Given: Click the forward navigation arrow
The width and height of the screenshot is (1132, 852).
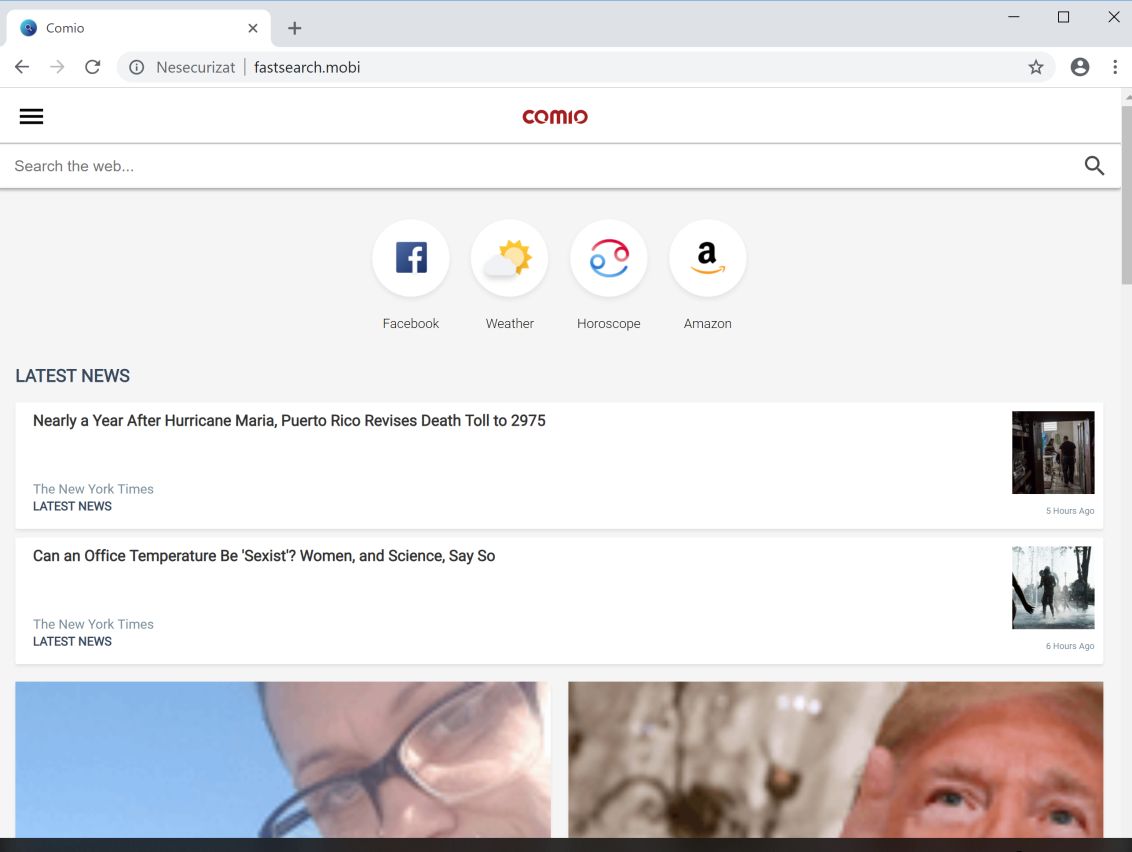Looking at the screenshot, I should [57, 66].
